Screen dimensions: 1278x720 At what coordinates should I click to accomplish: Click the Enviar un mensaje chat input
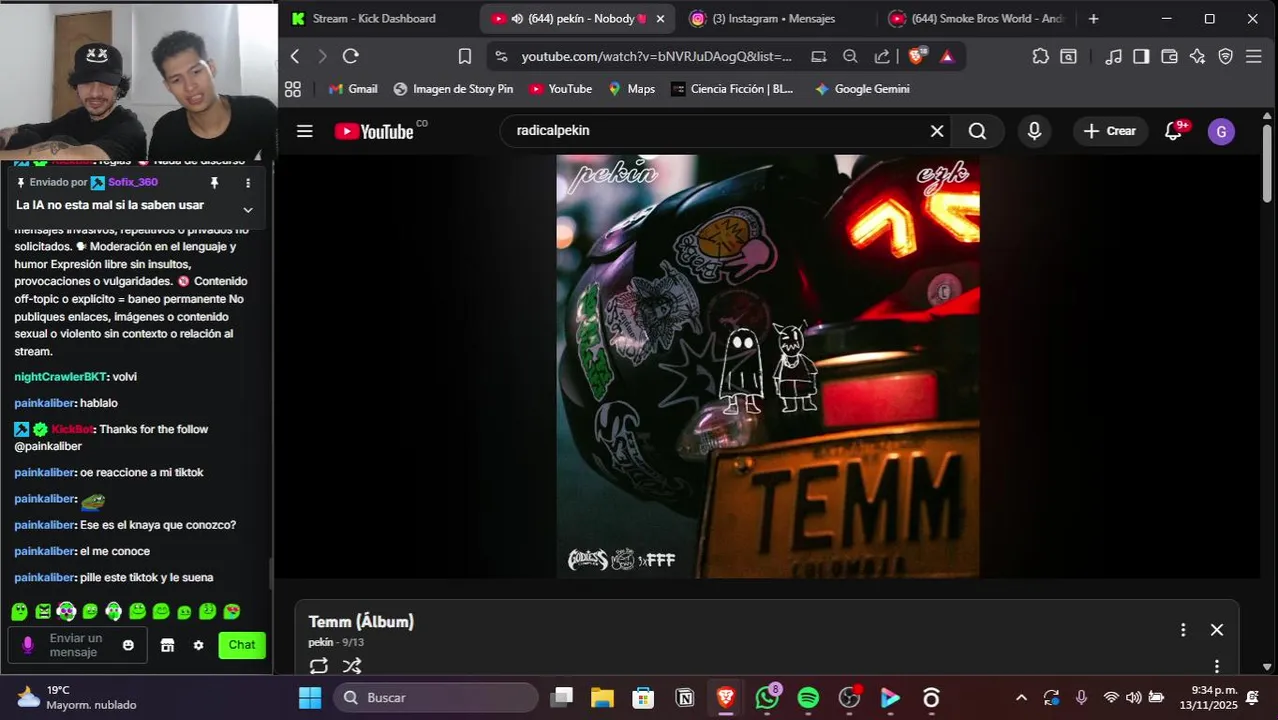[x=77, y=645]
